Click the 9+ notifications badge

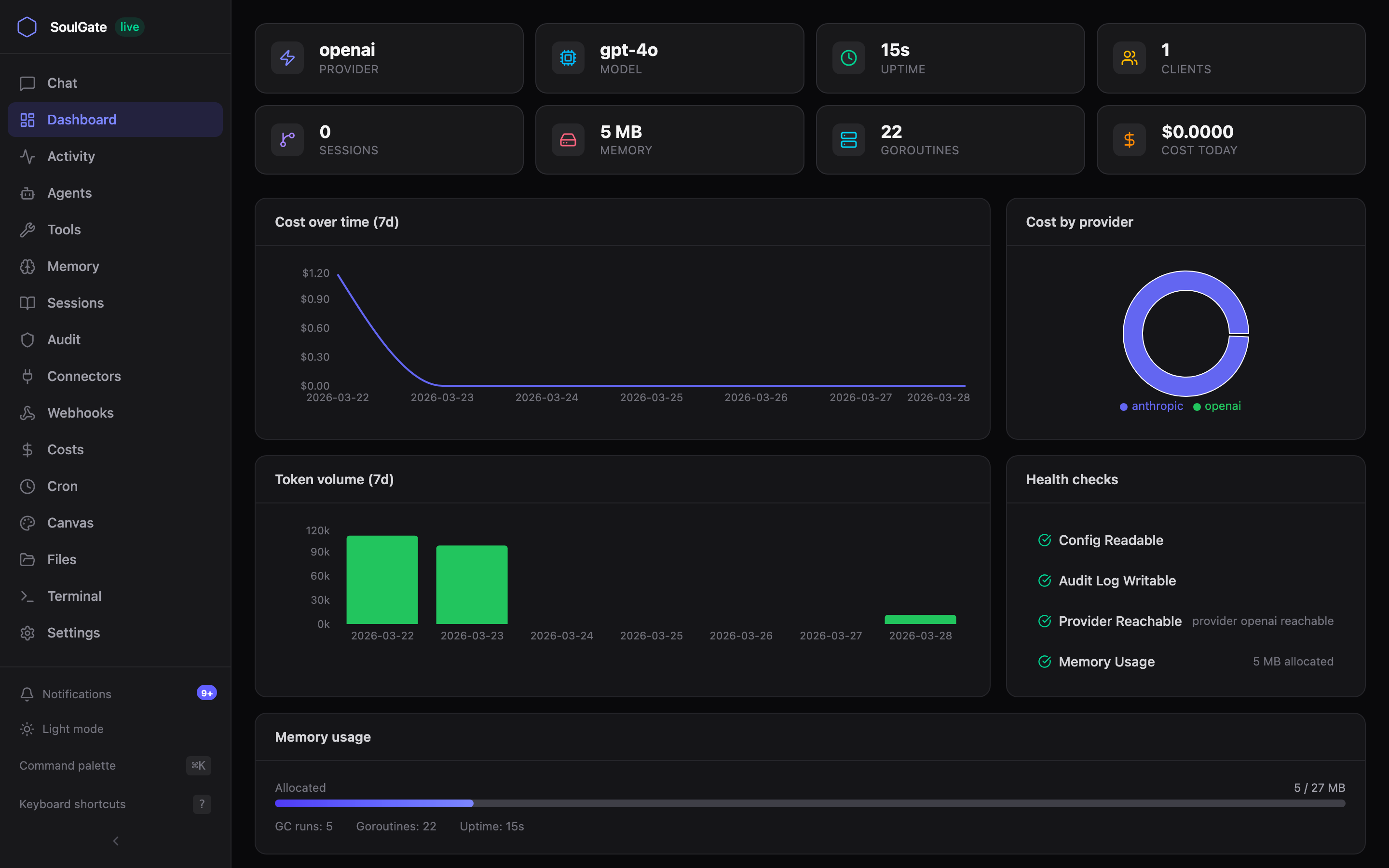tap(206, 693)
